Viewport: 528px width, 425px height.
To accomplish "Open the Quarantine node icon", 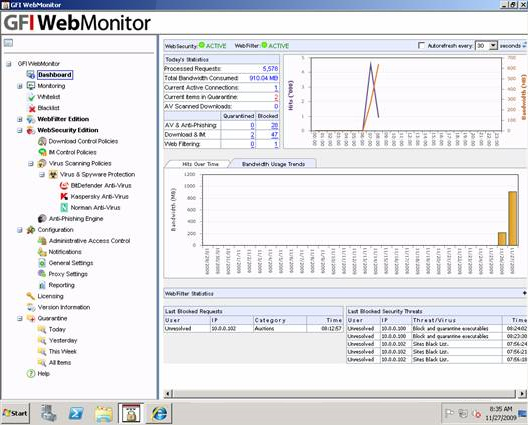I will click(x=31, y=318).
